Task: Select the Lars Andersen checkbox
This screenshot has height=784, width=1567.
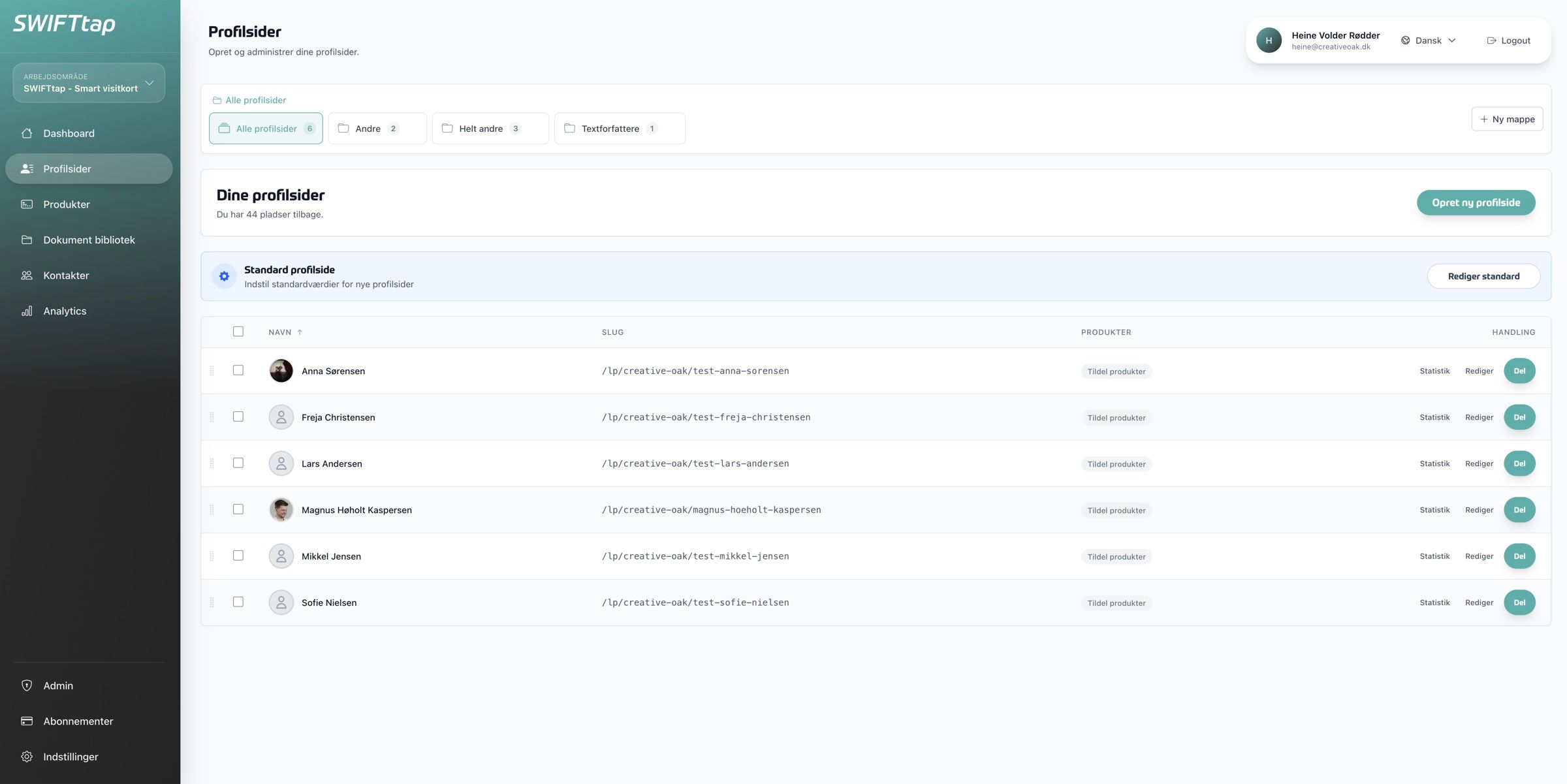Action: click(x=238, y=463)
